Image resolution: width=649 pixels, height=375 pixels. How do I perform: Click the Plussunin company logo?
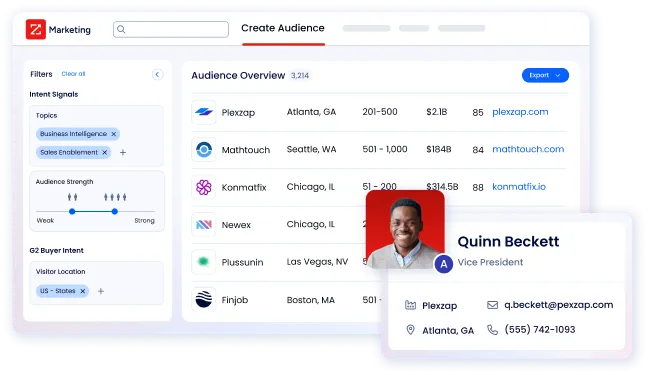click(x=204, y=262)
